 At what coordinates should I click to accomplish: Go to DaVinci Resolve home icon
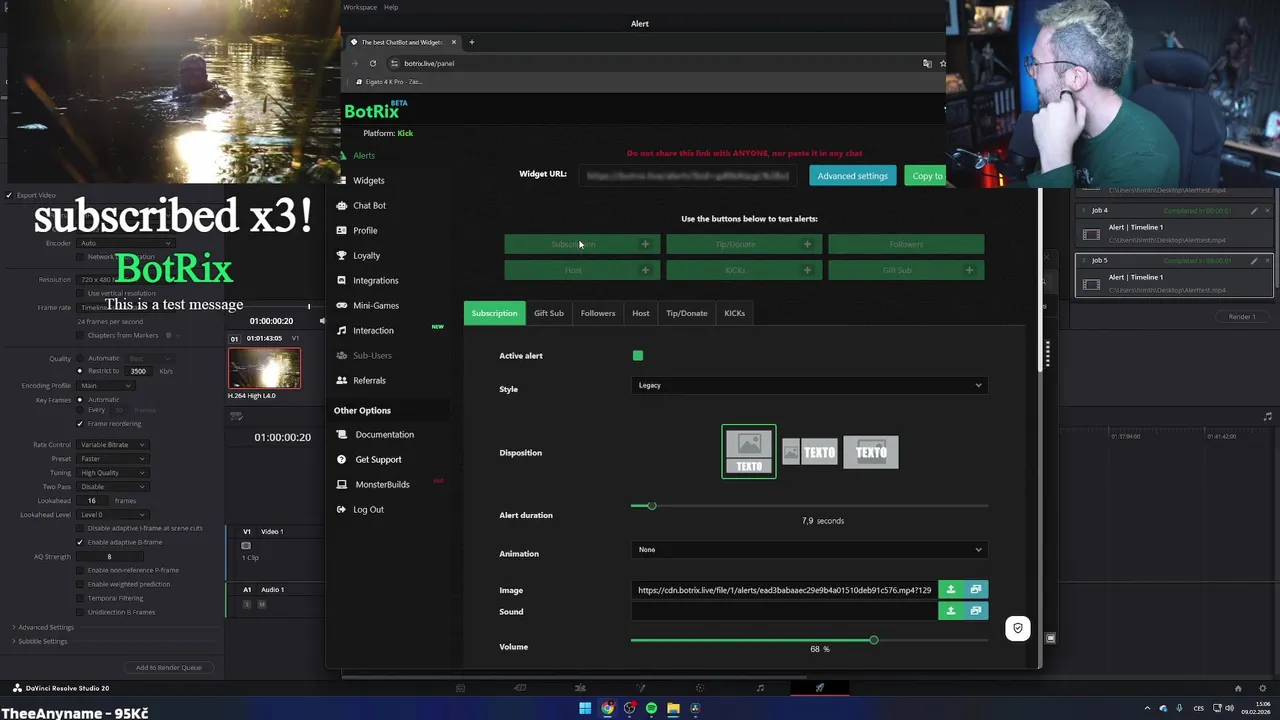[1238, 688]
